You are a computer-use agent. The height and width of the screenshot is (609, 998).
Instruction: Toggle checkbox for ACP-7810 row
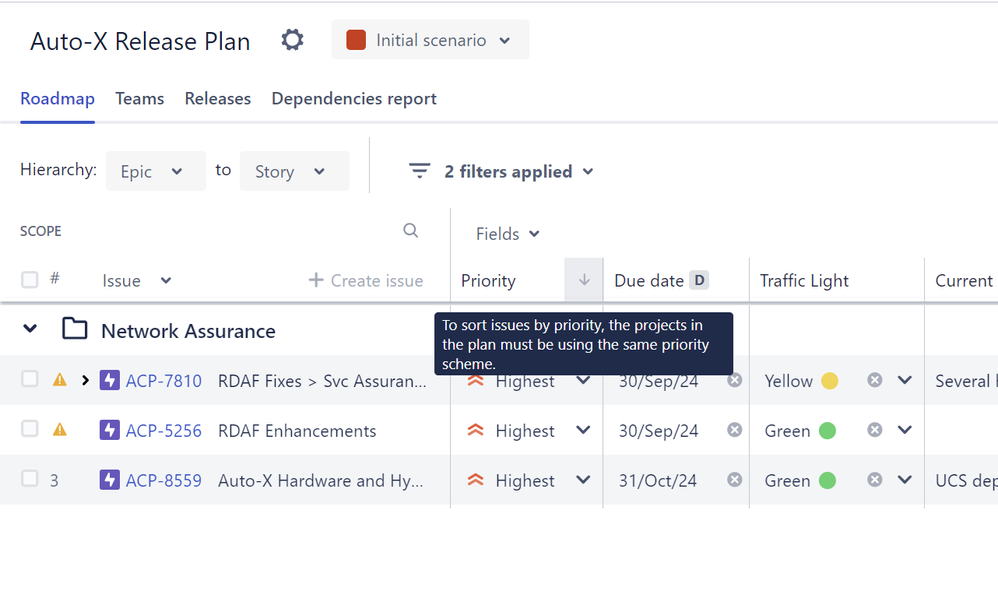pos(29,379)
